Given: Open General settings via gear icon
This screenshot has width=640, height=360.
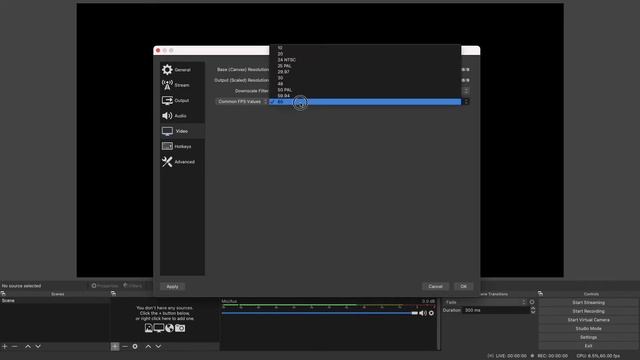Looking at the screenshot, I should tap(167, 70).
